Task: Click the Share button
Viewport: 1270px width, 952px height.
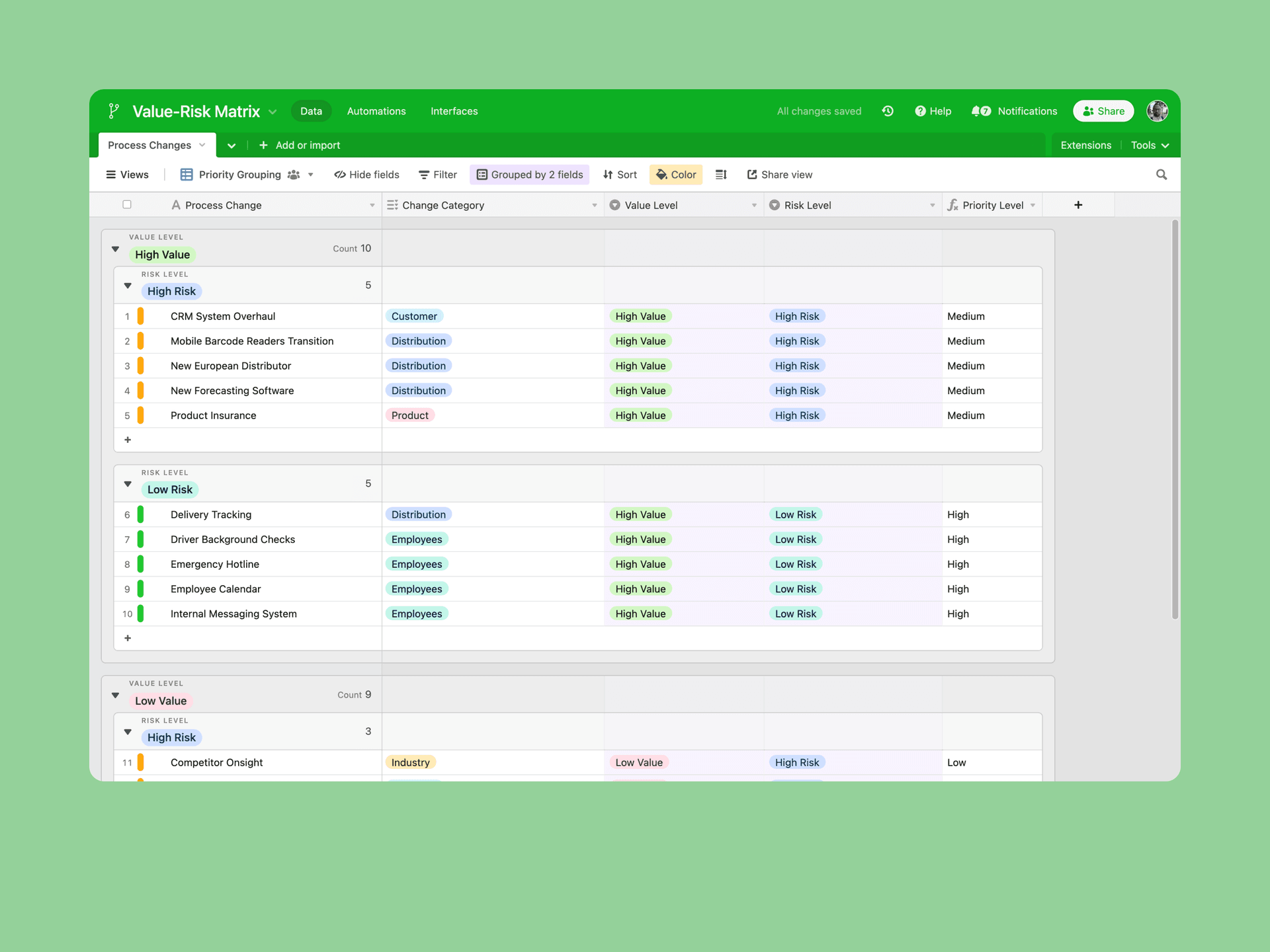Action: [x=1103, y=111]
